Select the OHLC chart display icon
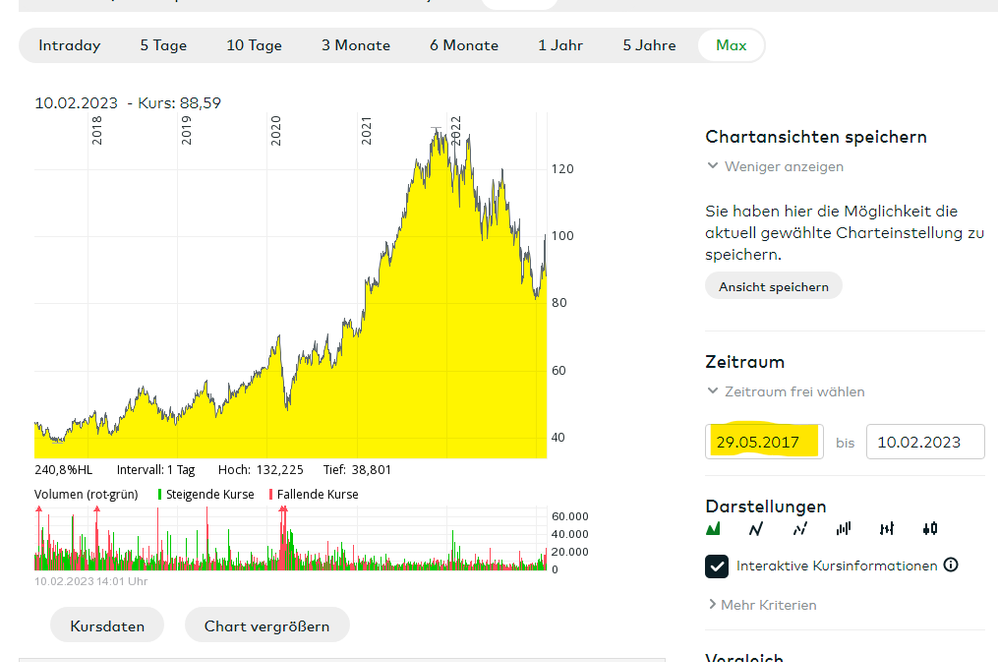 (x=887, y=529)
